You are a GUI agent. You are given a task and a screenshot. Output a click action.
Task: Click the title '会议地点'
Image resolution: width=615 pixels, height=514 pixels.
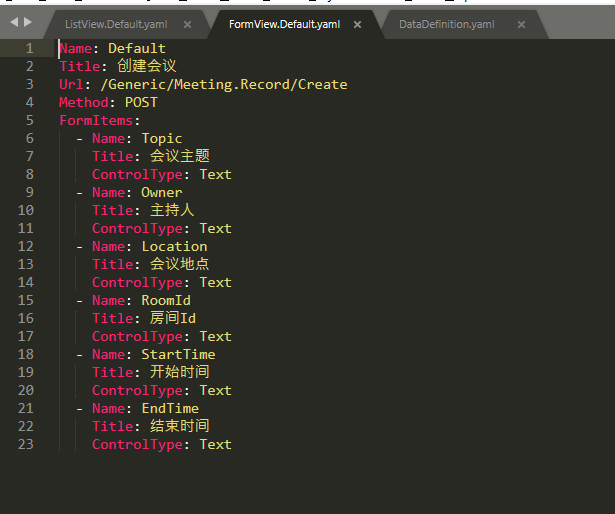[180, 264]
